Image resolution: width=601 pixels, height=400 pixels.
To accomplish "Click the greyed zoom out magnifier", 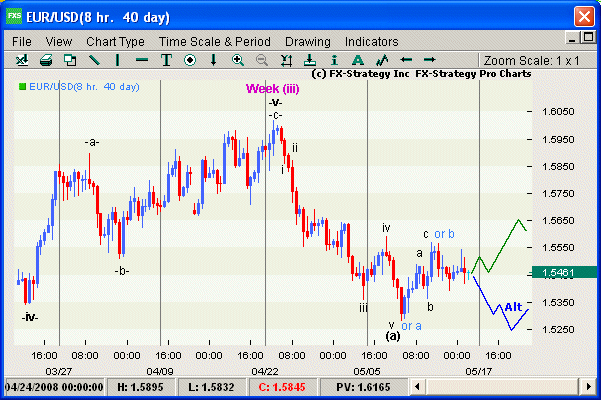I will [262, 60].
